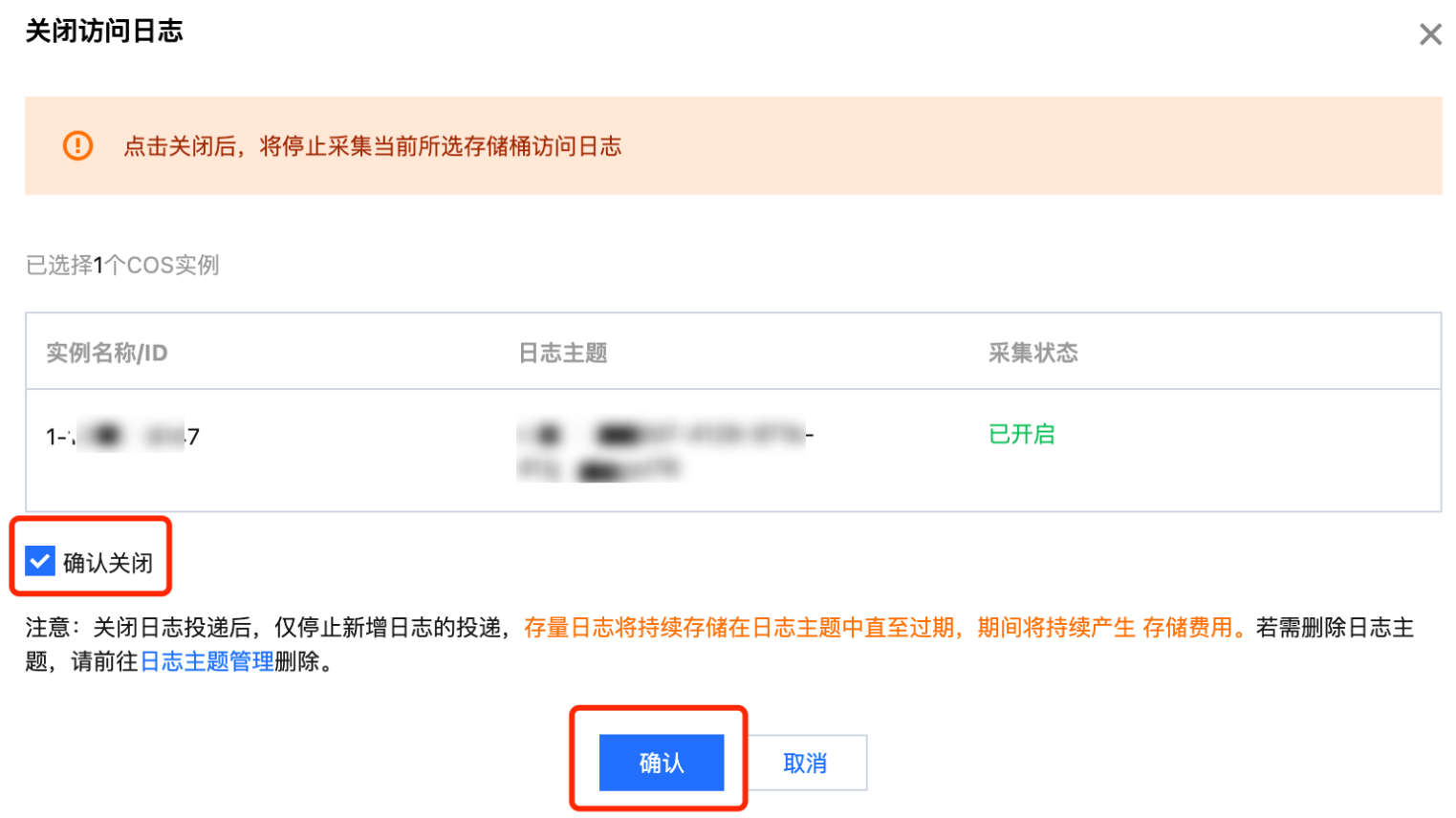1456x818 pixels.
Task: Close the 关闭访问日志 dialog with X
Action: pyautogui.click(x=1430, y=35)
